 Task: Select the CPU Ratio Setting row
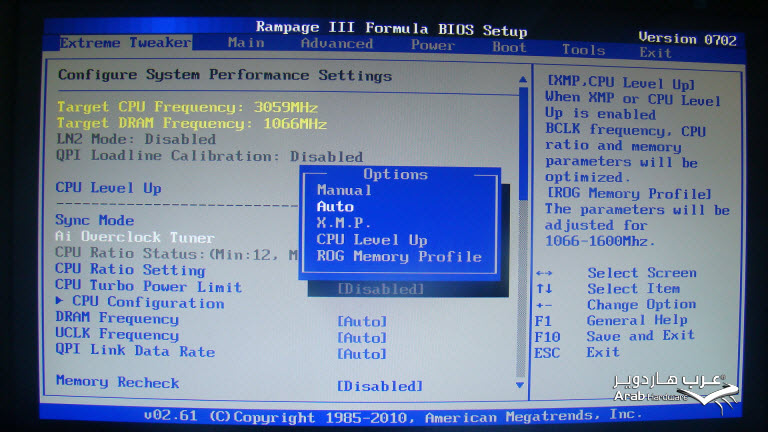[130, 269]
